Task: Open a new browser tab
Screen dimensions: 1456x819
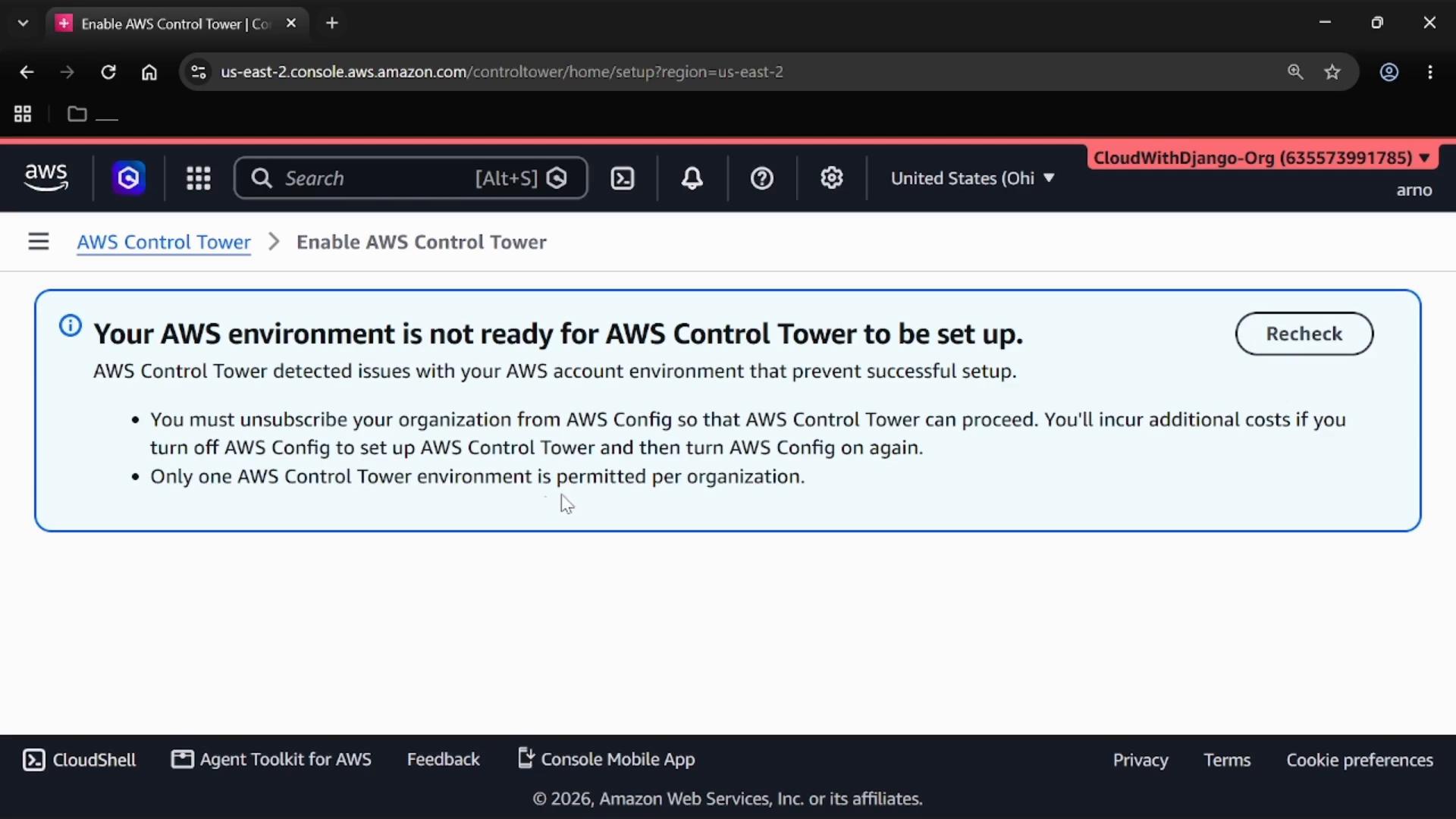Action: [x=332, y=24]
